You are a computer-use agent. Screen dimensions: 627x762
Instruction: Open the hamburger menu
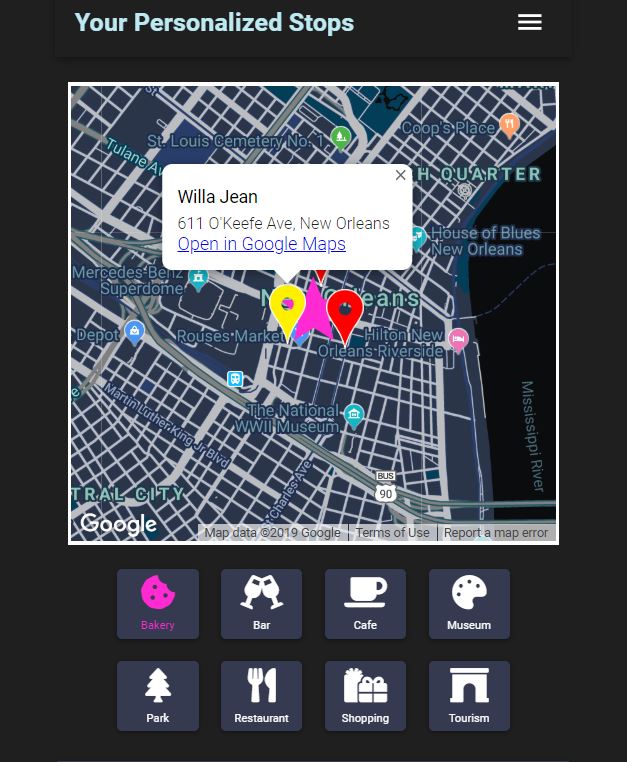529,22
